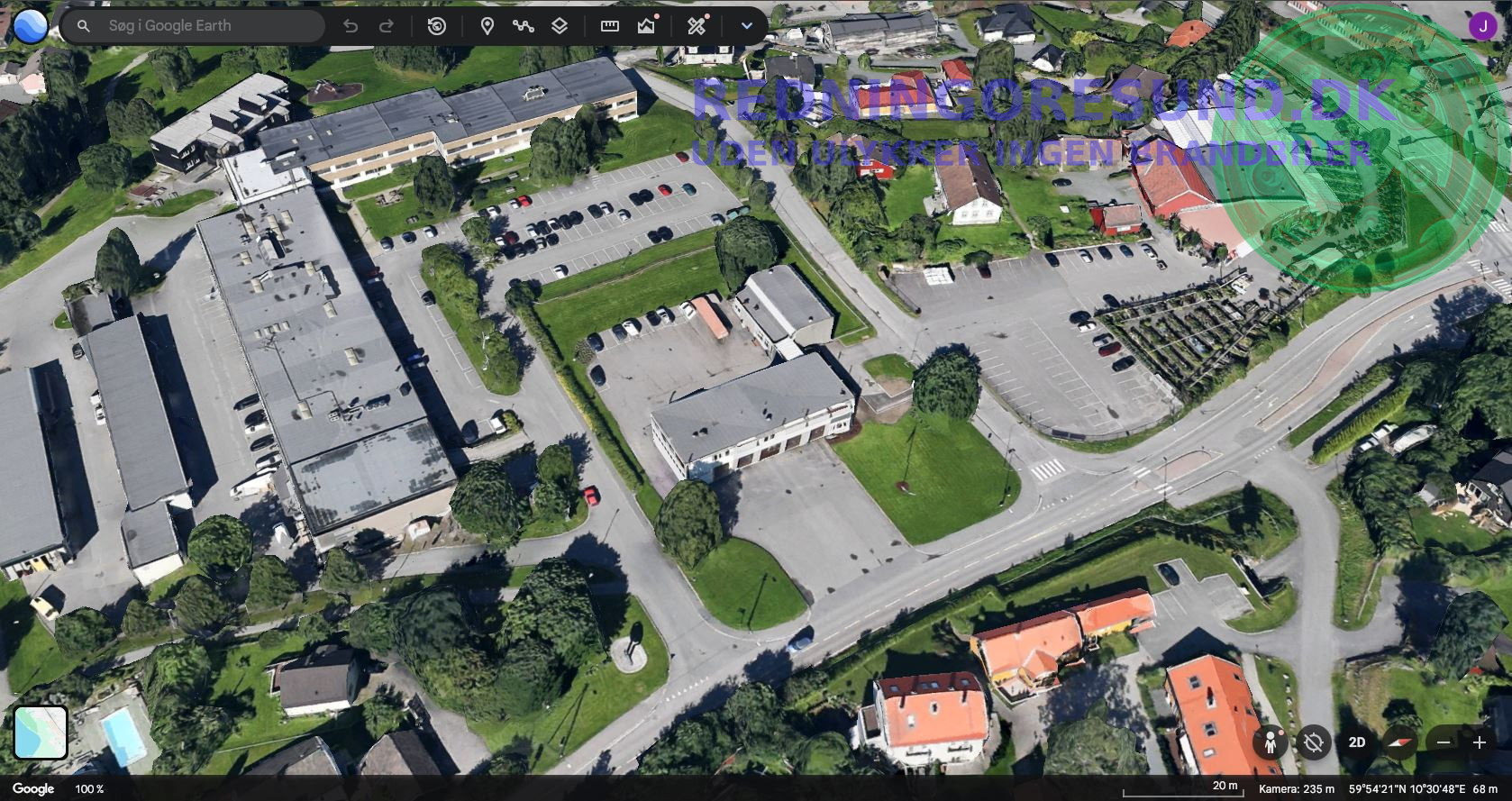The width and height of the screenshot is (1512, 801).
Task: Click the undo arrow in toolbar
Action: coord(351,26)
